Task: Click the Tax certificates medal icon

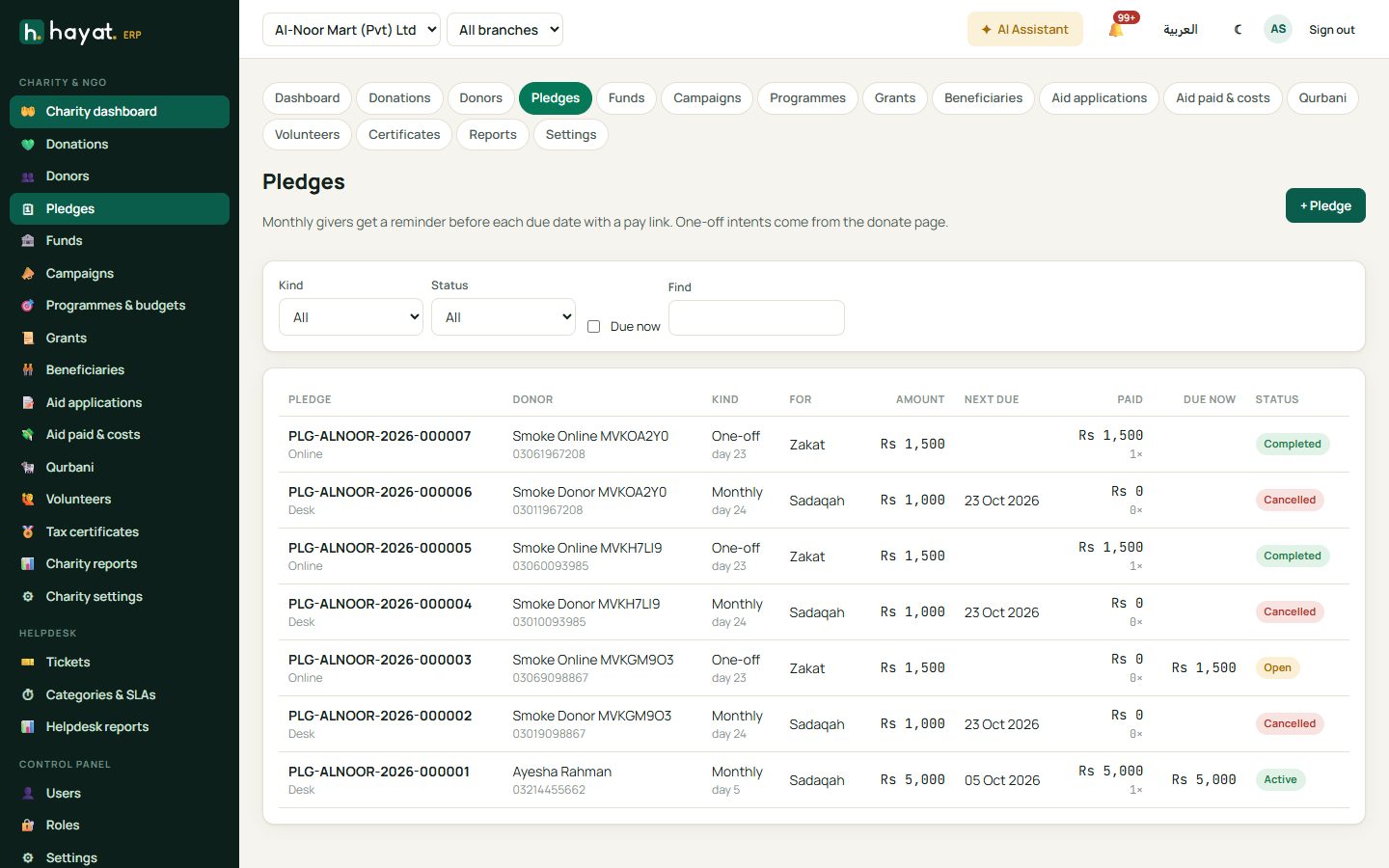Action: [x=28, y=532]
